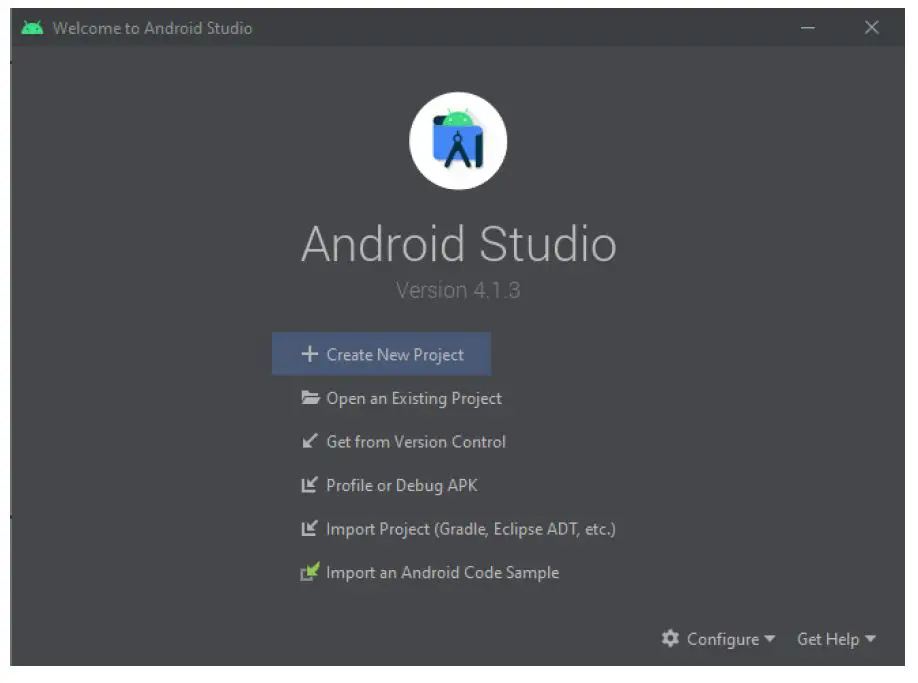The image size is (918, 683).
Task: Click the arrow icon beside Get from Version Control
Action: 309,441
